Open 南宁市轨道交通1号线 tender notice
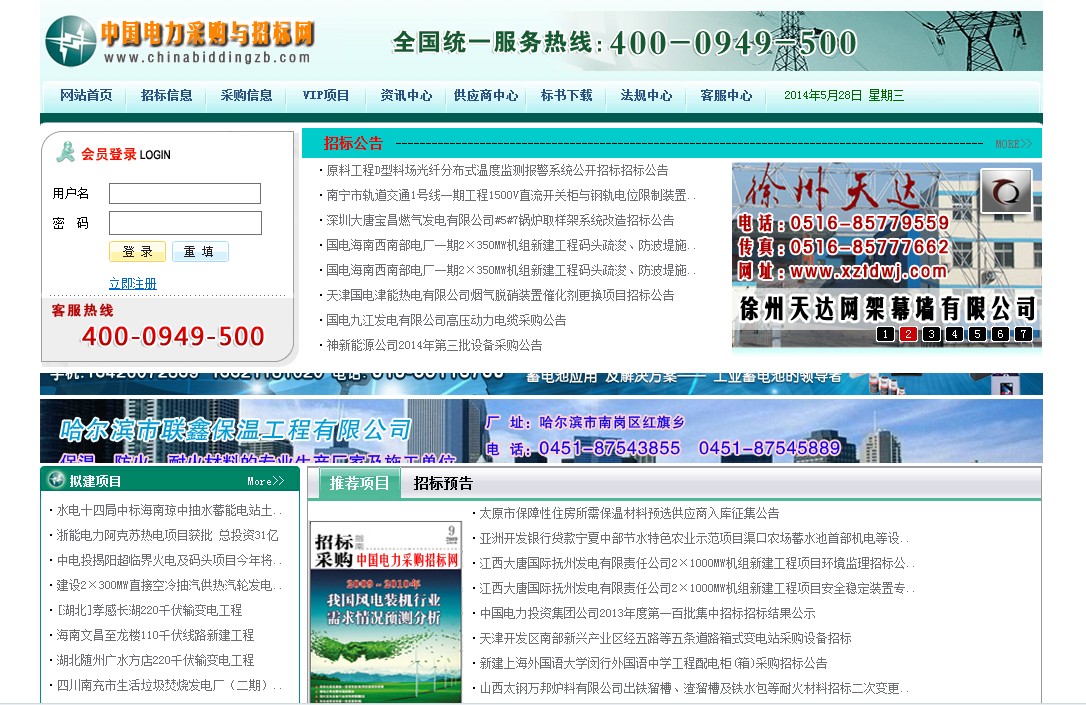The height and width of the screenshot is (705, 1086). pos(510,195)
